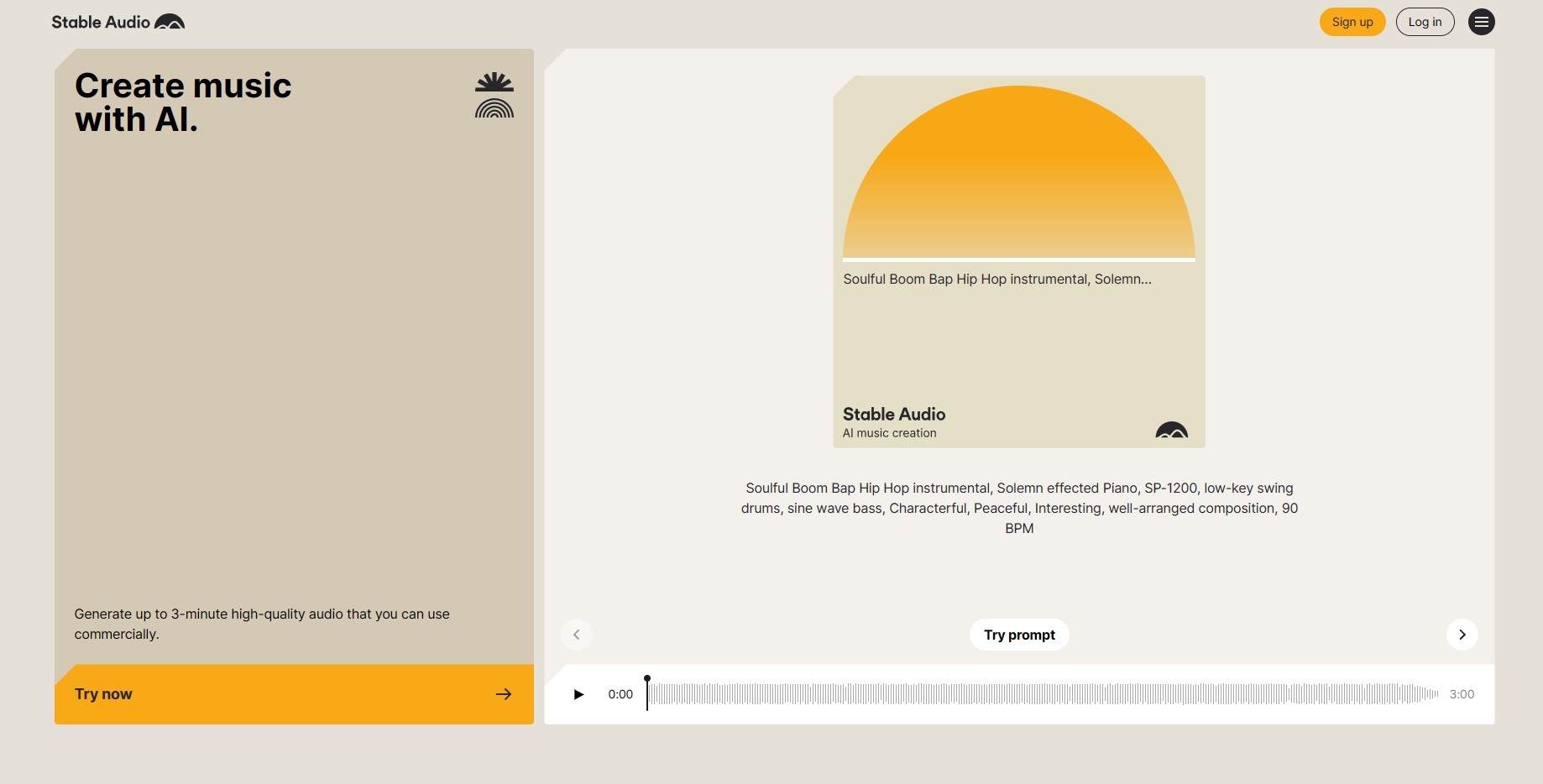This screenshot has height=784, width=1543.
Task: Go to the next prompt example
Action: point(1462,635)
